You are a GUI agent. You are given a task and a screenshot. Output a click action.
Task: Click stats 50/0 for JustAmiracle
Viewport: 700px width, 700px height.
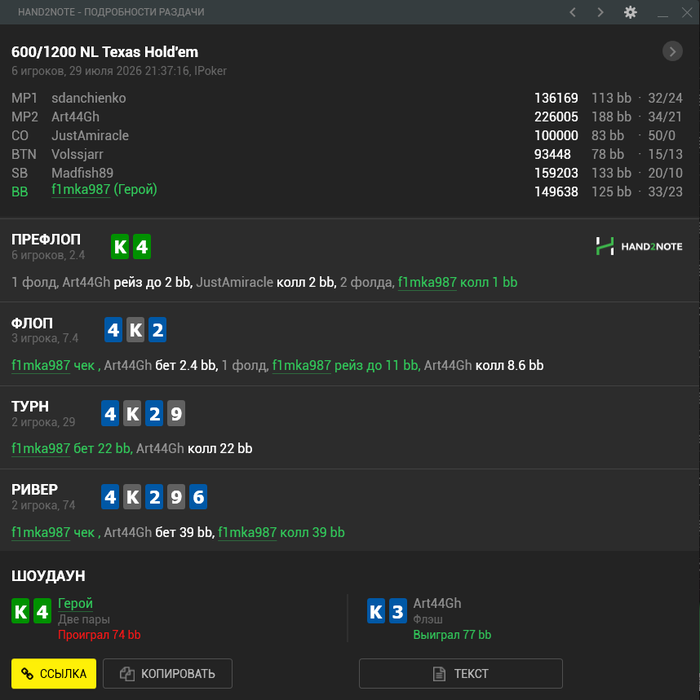[x=663, y=135]
